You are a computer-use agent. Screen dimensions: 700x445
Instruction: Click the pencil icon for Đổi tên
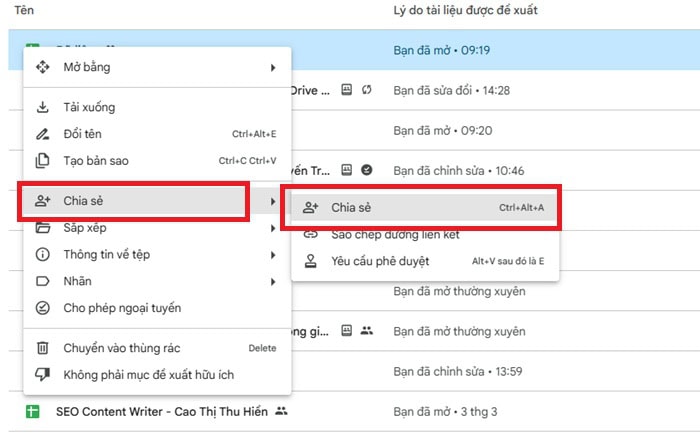(43, 134)
